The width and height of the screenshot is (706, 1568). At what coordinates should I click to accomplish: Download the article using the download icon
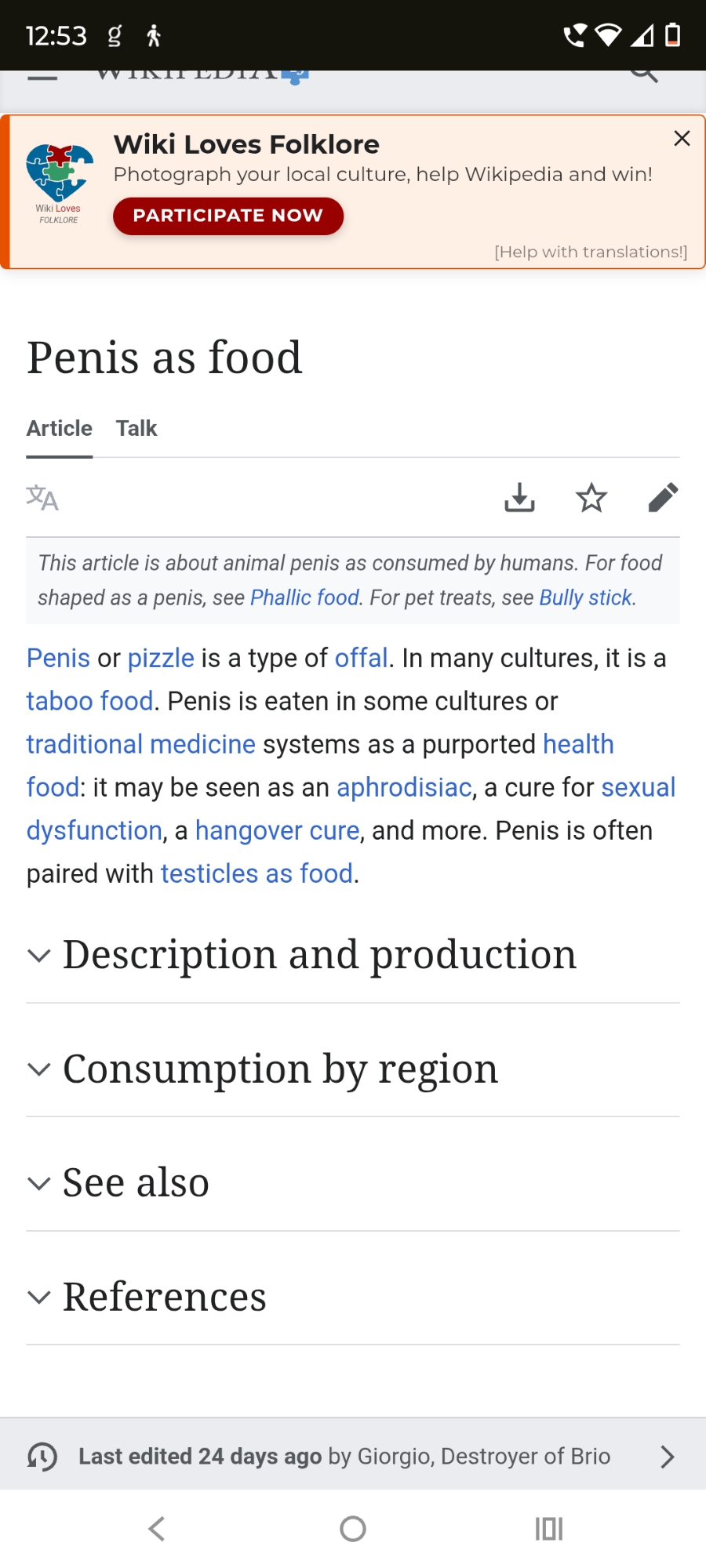(x=519, y=498)
